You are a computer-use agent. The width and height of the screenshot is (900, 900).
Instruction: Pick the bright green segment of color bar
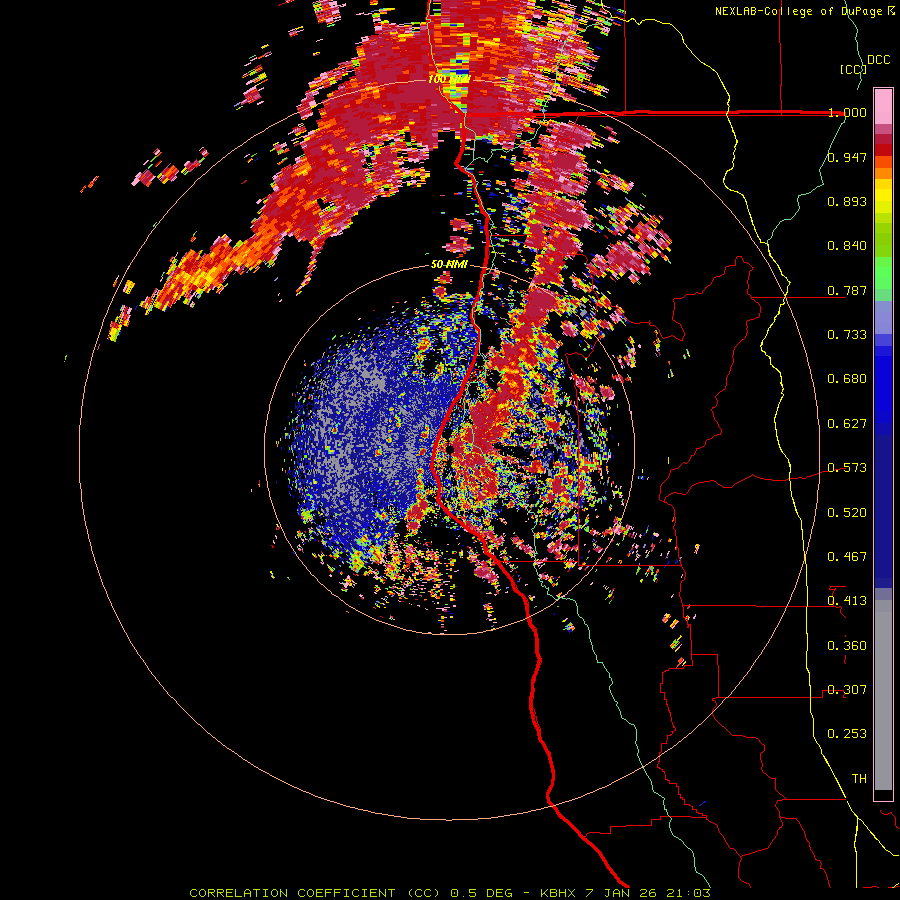tap(883, 273)
